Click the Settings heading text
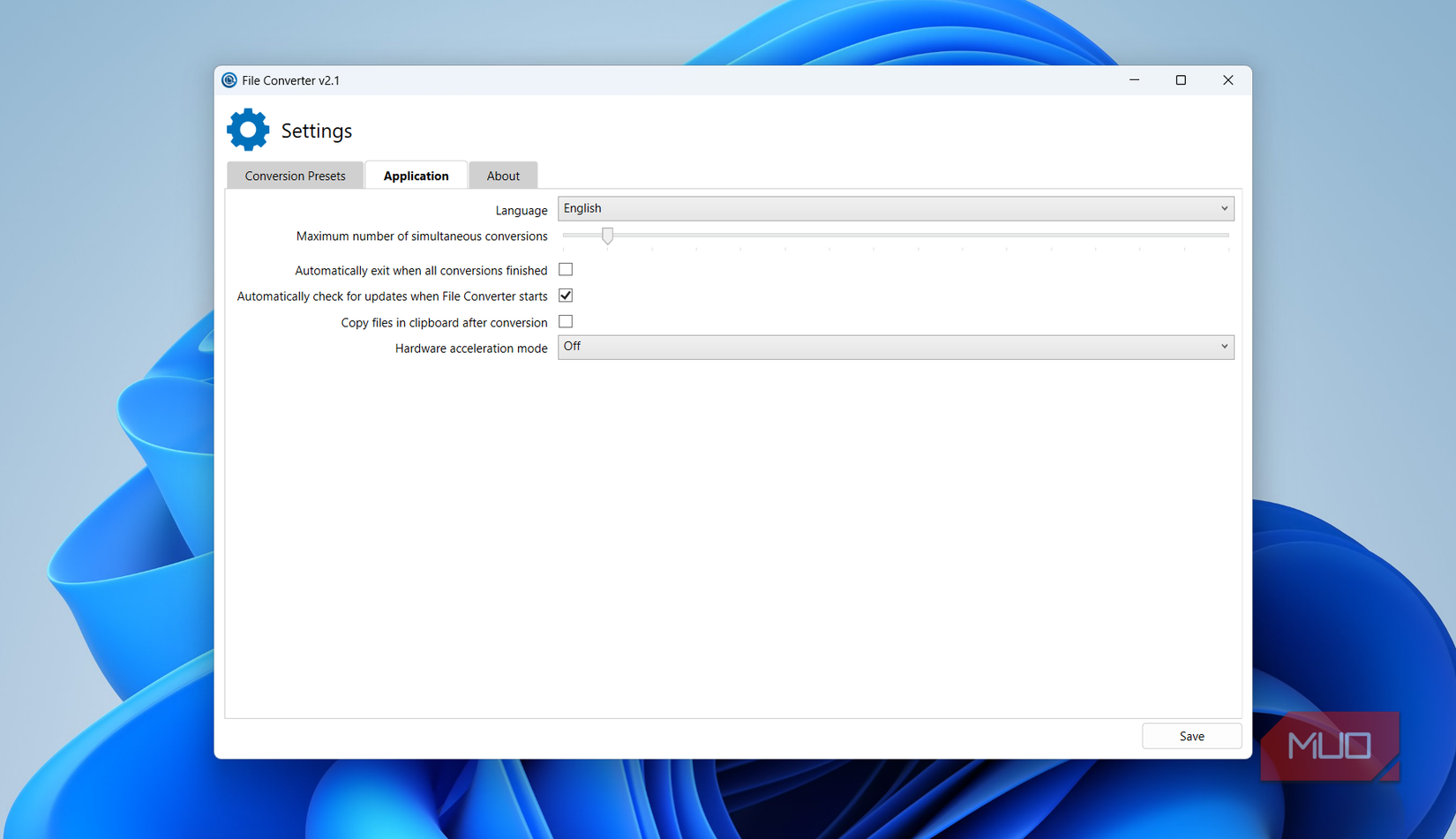This screenshot has height=839, width=1456. [316, 130]
